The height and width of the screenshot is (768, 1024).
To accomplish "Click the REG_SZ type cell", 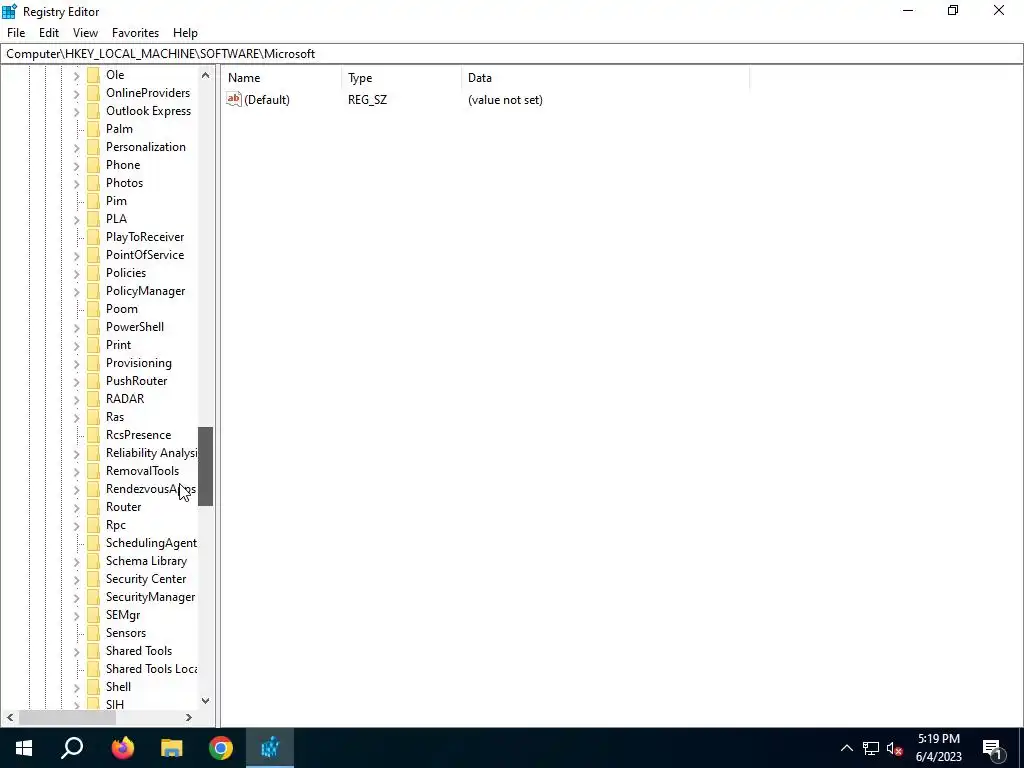I will pyautogui.click(x=367, y=100).
